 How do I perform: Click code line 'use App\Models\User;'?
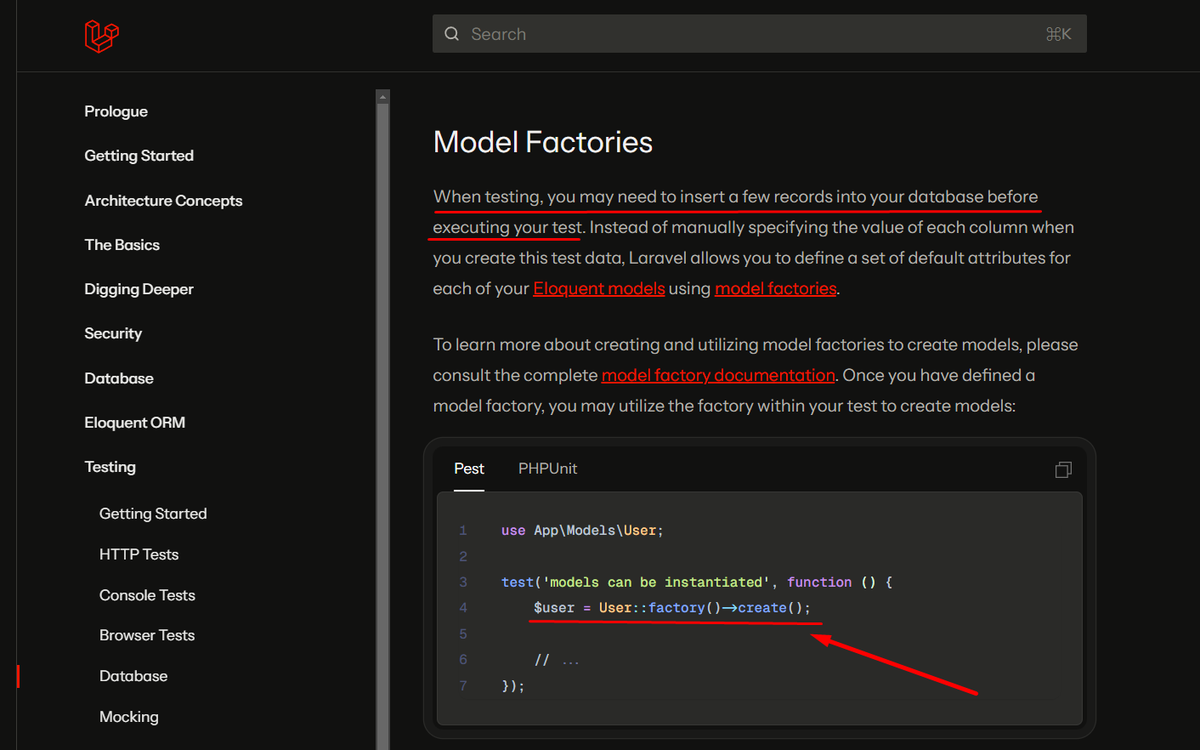coord(583,531)
